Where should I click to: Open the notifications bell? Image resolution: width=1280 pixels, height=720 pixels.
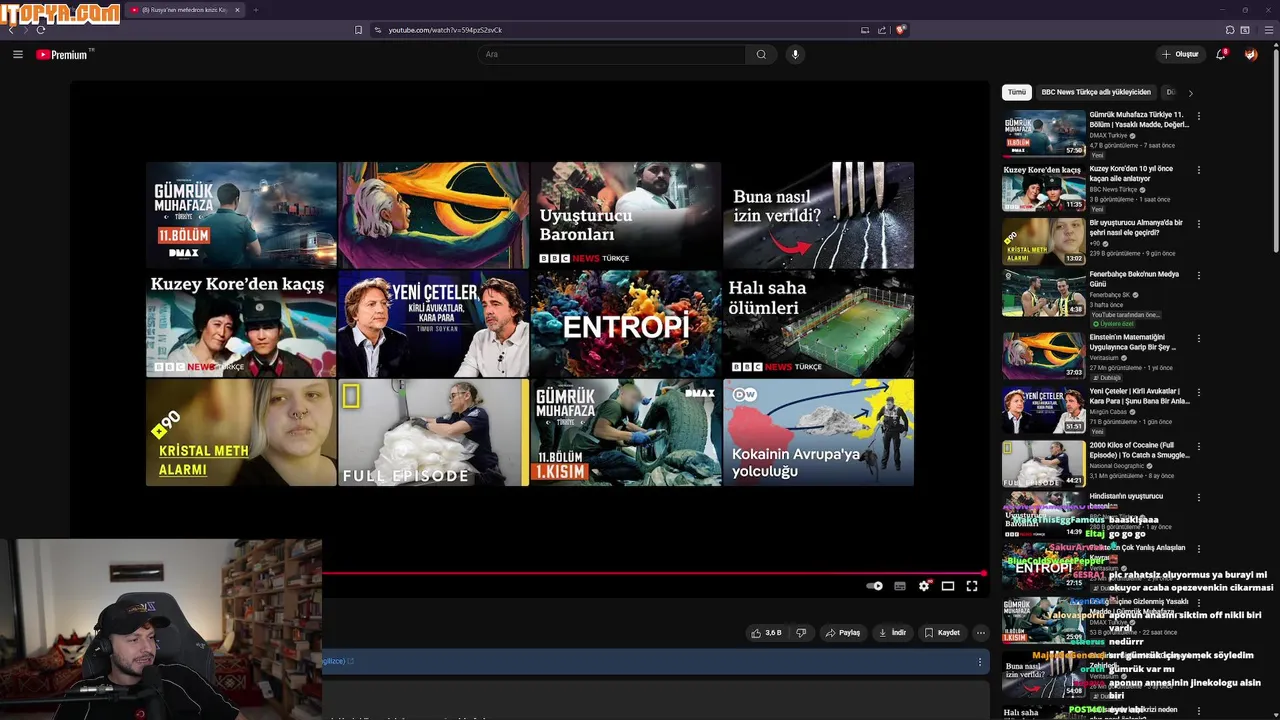point(1221,54)
